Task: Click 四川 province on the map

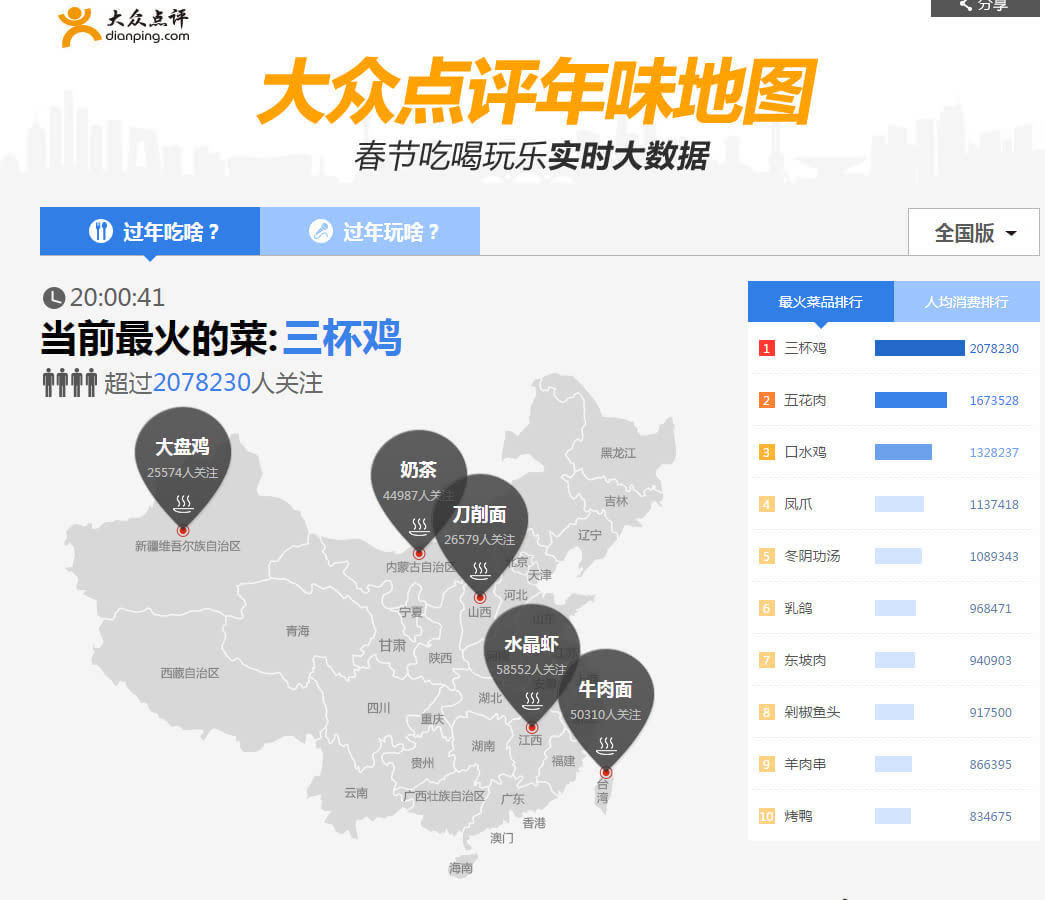Action: click(x=379, y=707)
